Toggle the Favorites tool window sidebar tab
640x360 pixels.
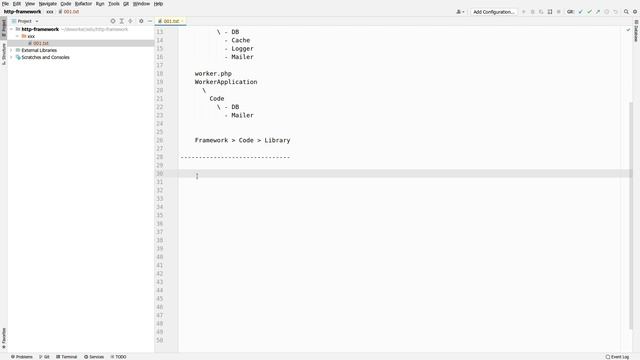4,338
